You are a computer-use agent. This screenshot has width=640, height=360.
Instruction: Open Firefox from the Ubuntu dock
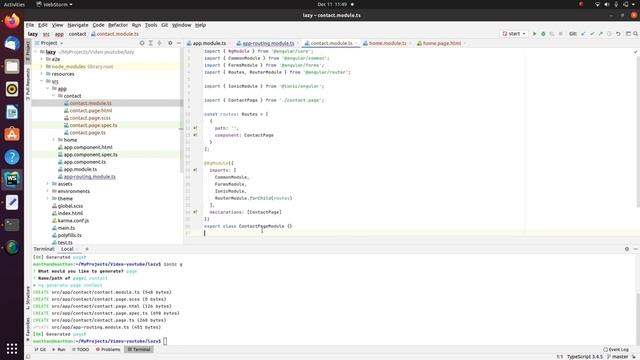pos(12,21)
